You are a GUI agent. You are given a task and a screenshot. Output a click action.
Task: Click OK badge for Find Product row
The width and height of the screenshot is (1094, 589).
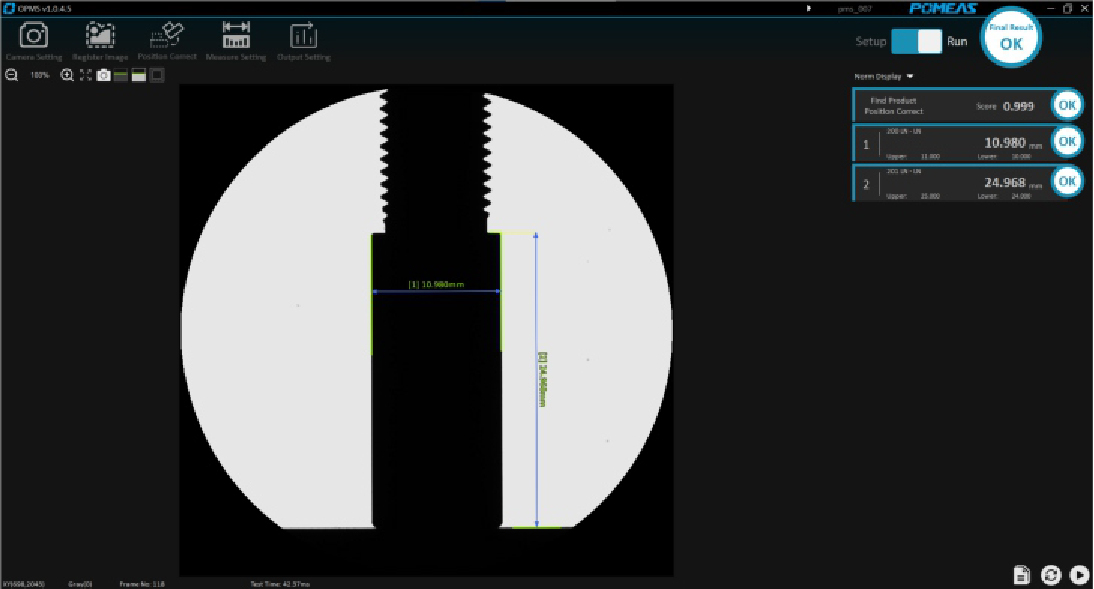click(1067, 105)
